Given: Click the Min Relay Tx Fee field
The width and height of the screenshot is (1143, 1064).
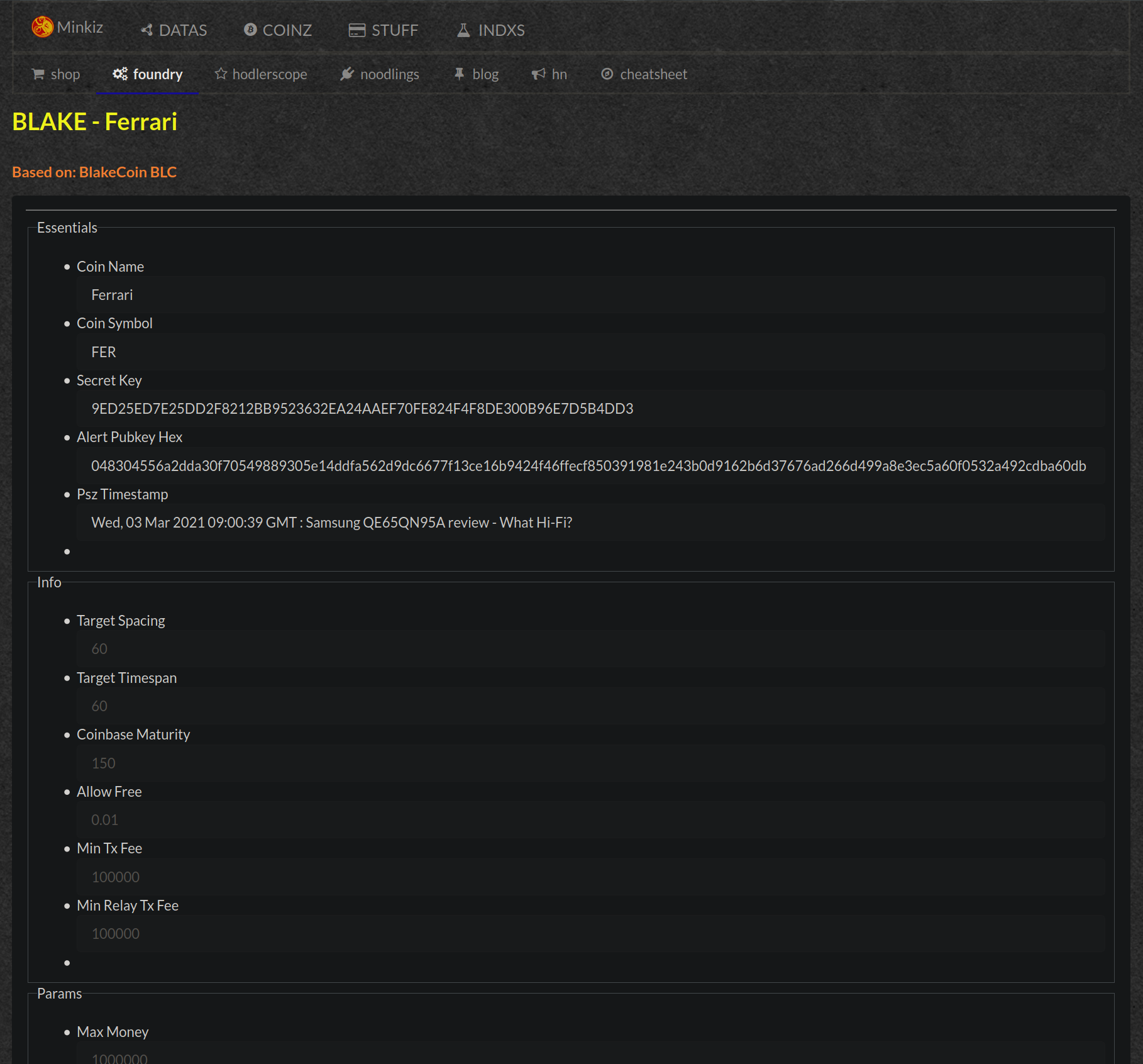Looking at the screenshot, I should click(590, 934).
